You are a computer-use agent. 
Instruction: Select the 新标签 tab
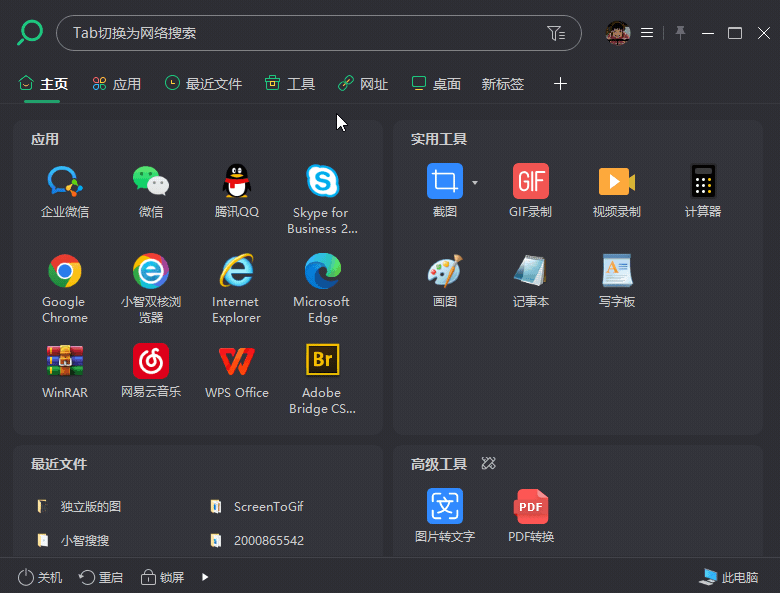(503, 84)
